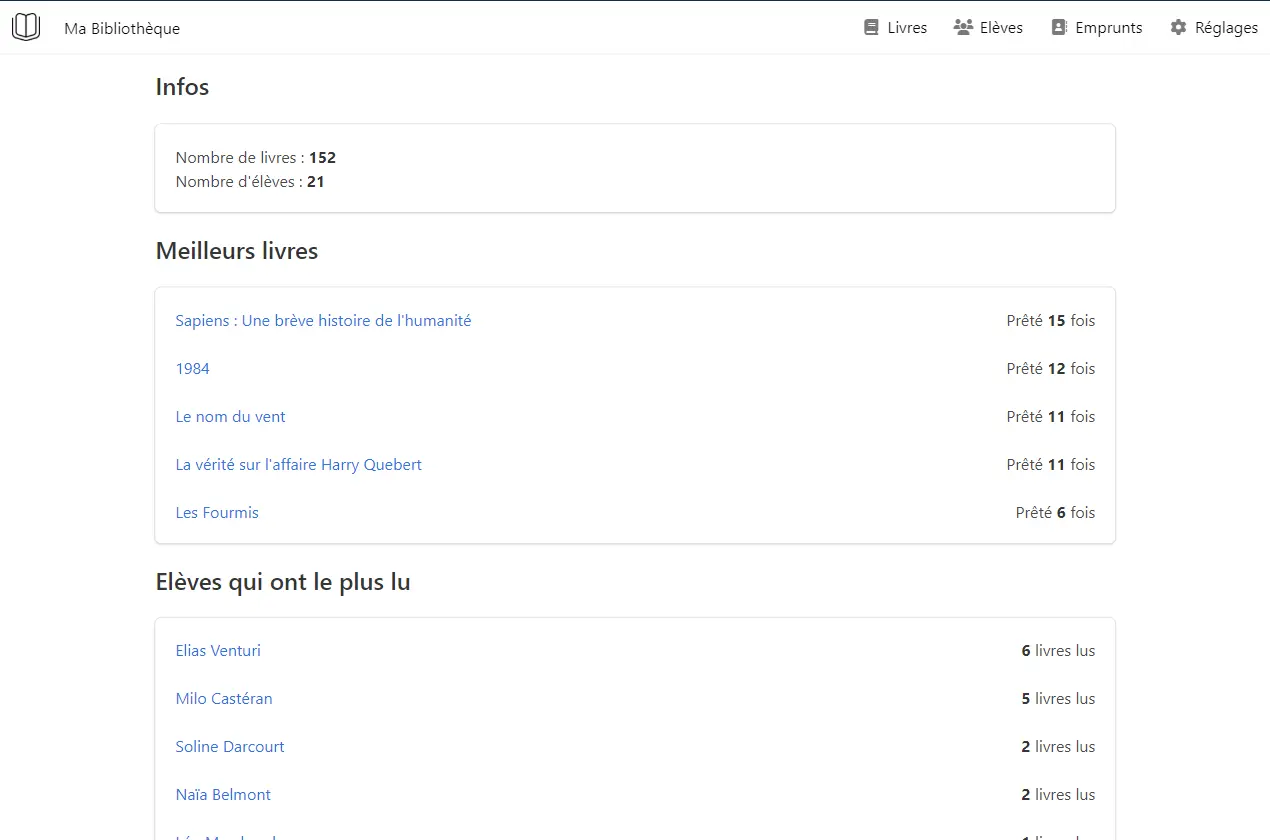Open the book Sapiens : Une brève histoire de l'humanité
Viewport: 1270px width, 840px height.
(323, 321)
